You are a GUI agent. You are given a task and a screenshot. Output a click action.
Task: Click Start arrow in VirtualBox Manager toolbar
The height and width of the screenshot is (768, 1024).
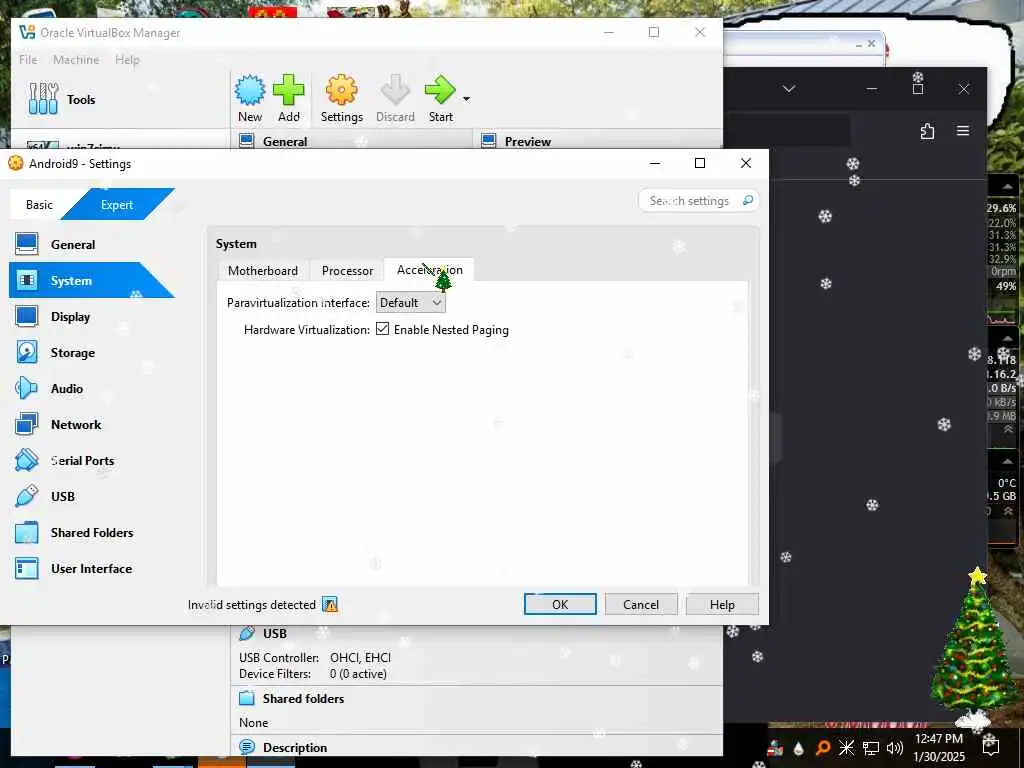click(x=441, y=99)
